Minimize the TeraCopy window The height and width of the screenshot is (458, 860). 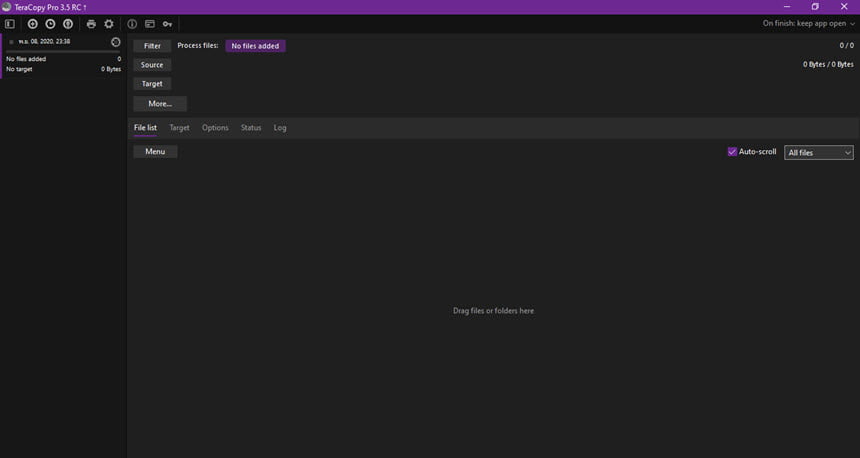coord(787,7)
